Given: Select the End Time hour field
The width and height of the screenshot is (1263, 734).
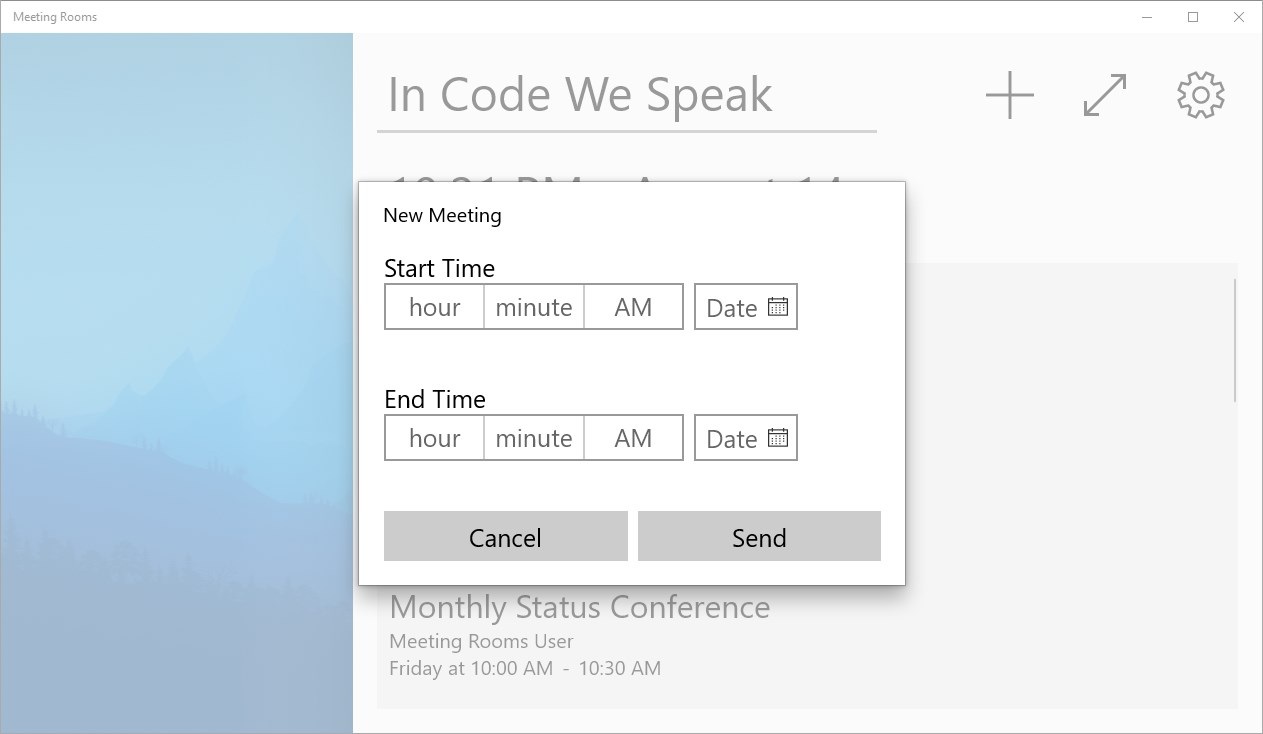Looking at the screenshot, I should (x=435, y=438).
